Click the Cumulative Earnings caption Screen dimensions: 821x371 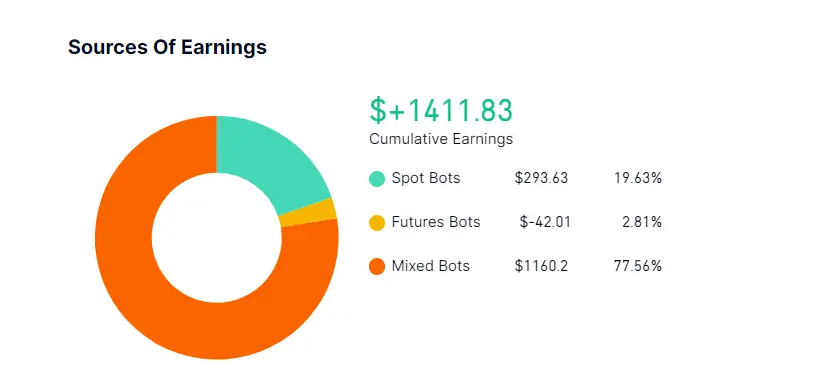[441, 139]
